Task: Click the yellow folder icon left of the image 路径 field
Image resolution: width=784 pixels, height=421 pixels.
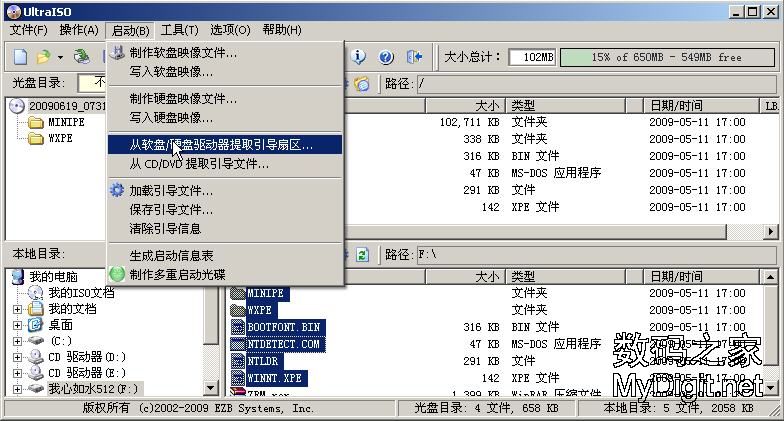Action: [362, 84]
